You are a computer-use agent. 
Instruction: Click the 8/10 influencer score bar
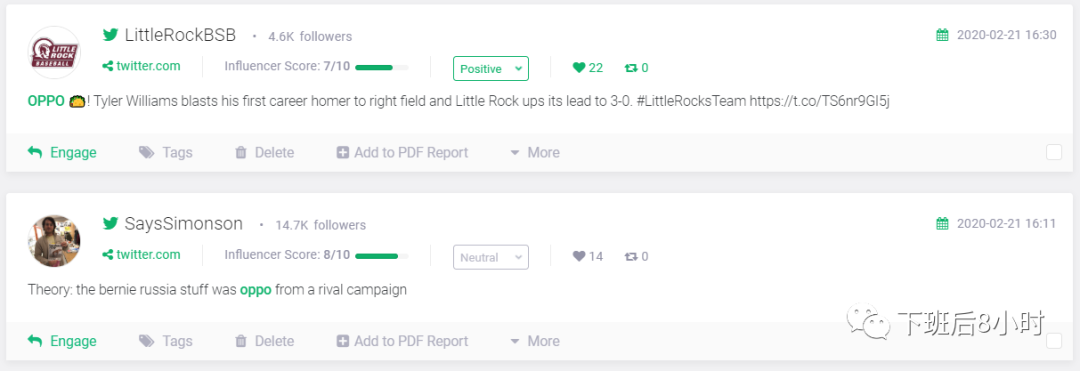pyautogui.click(x=382, y=255)
